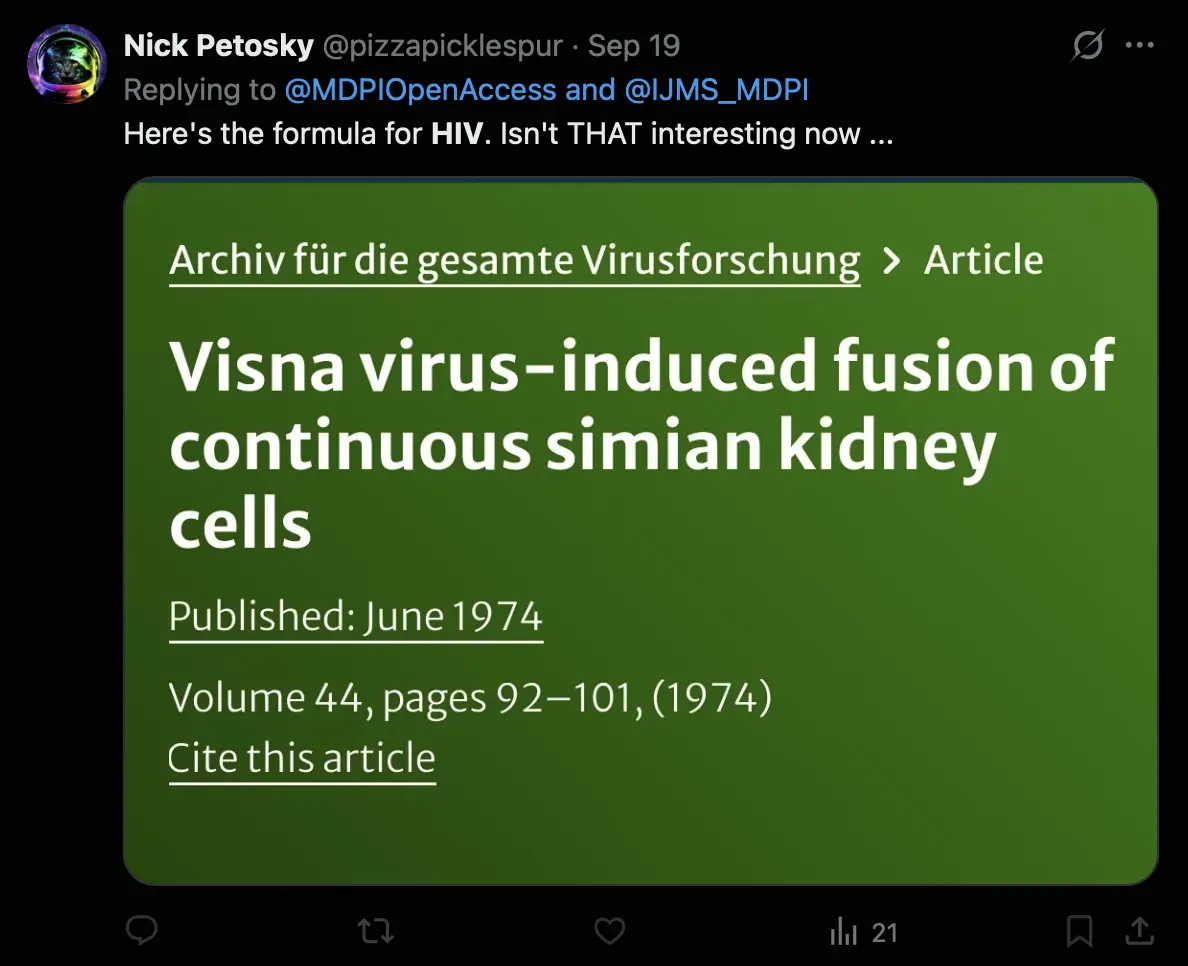Like the tweet with heart icon

pyautogui.click(x=609, y=932)
